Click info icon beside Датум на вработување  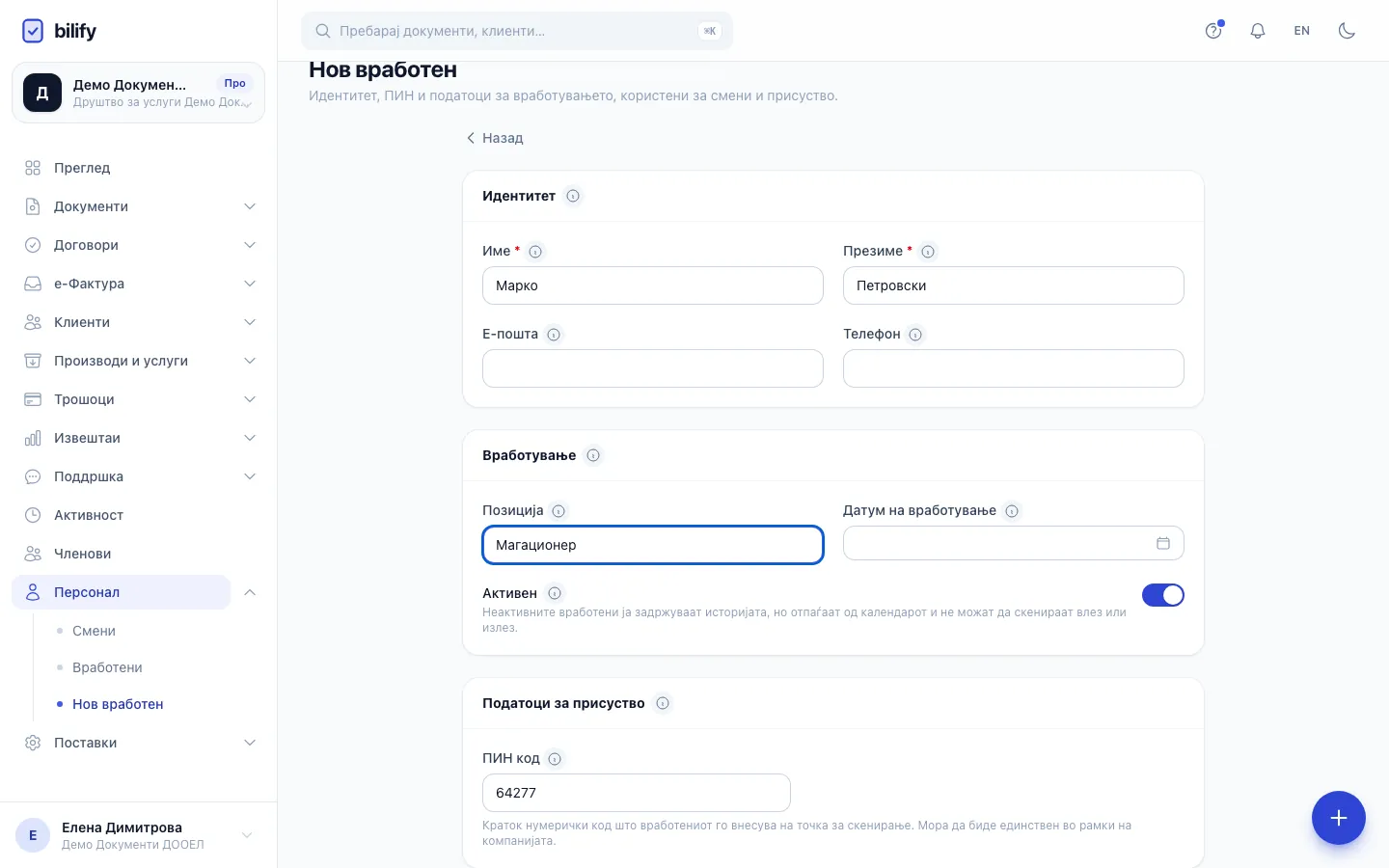tap(1012, 511)
